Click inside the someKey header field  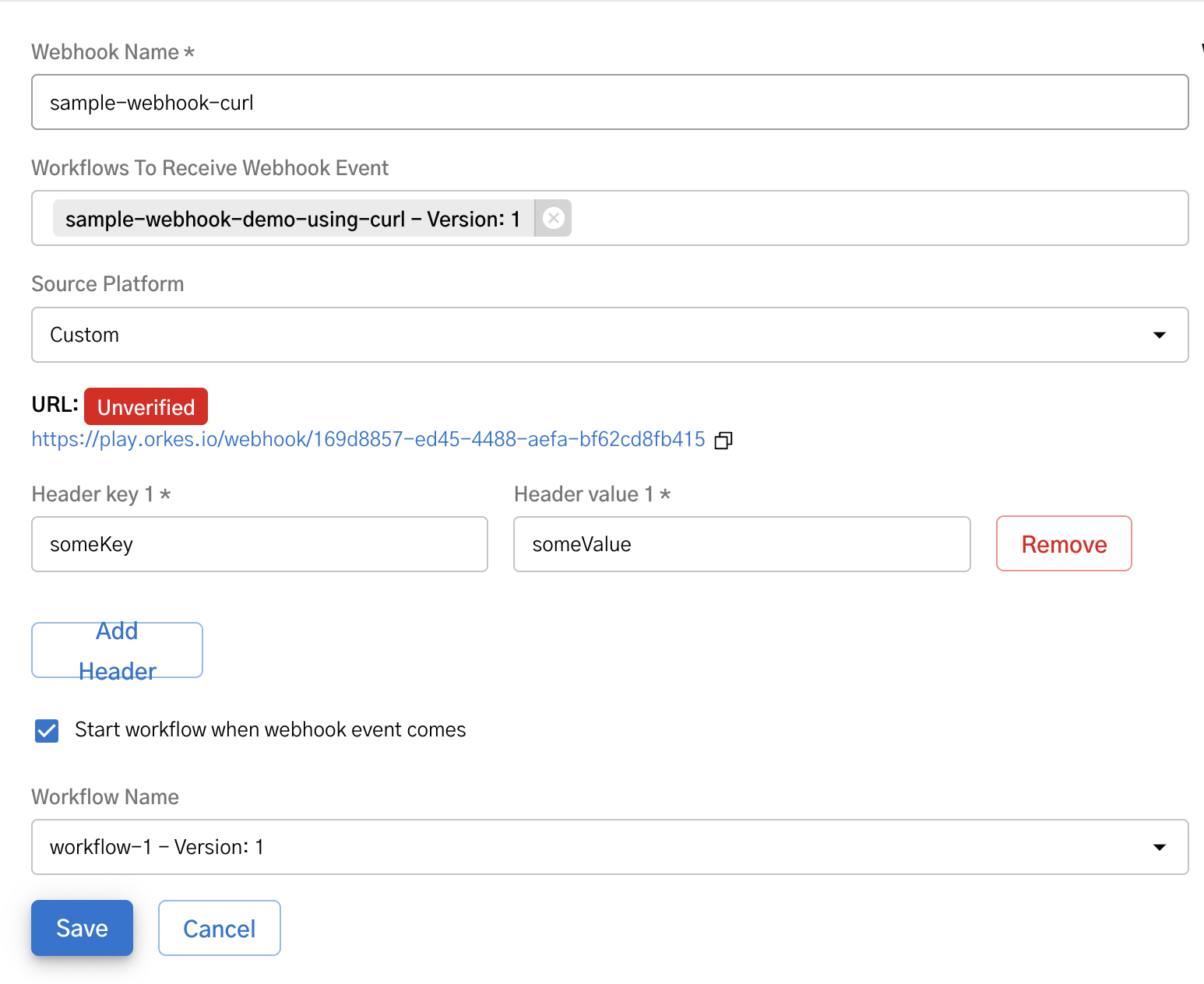point(259,544)
